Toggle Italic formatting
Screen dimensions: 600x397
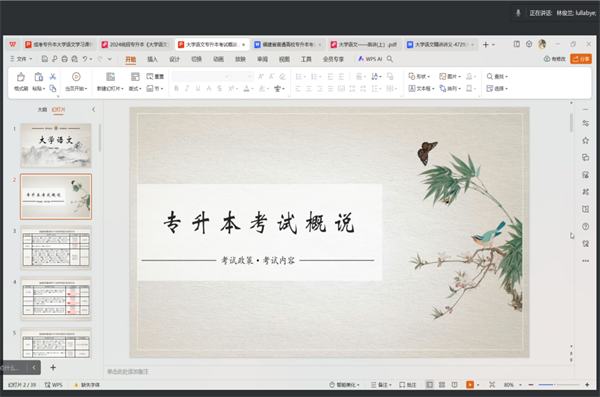[x=187, y=88]
